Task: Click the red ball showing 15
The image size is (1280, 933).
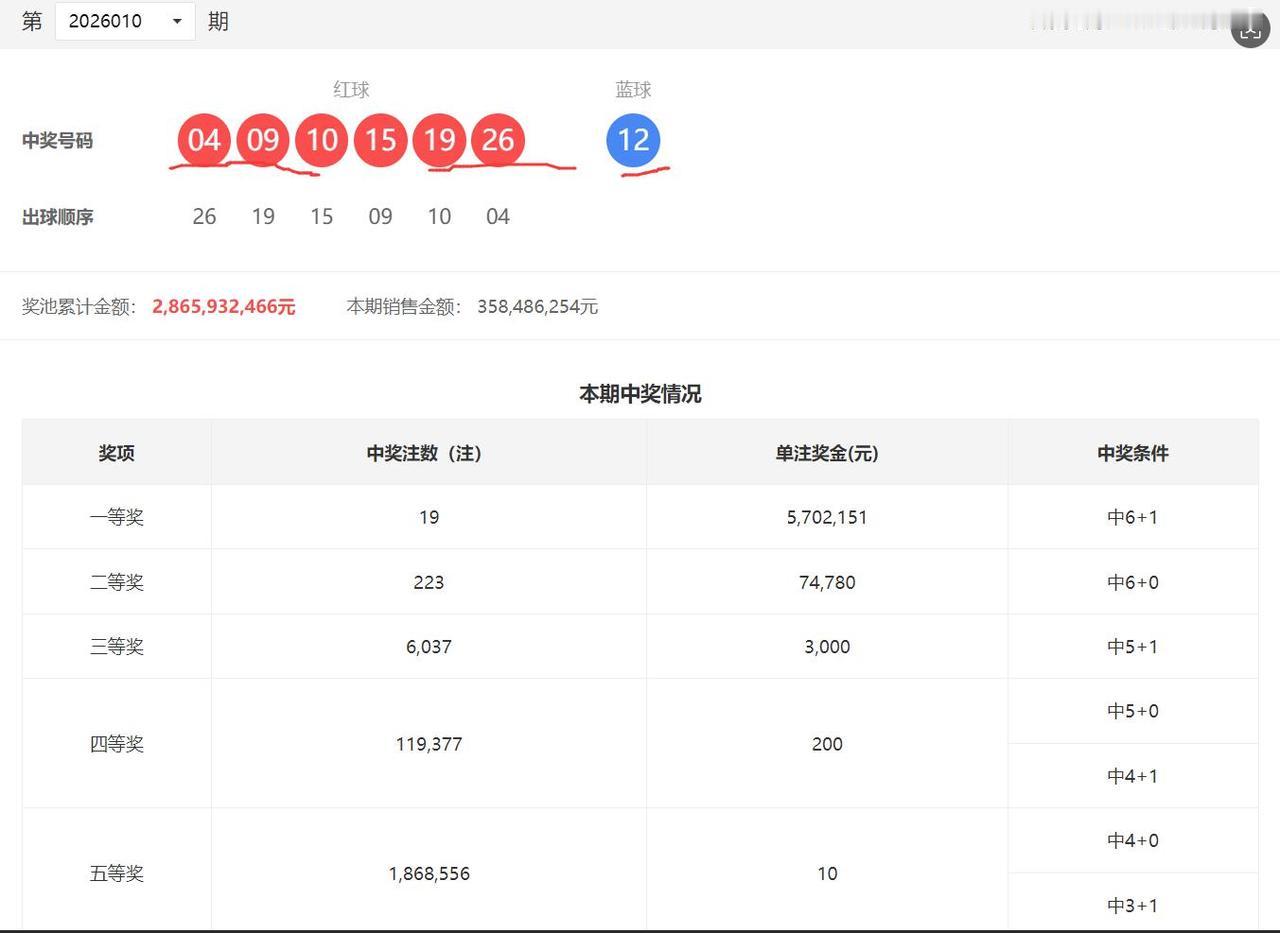Action: 380,140
